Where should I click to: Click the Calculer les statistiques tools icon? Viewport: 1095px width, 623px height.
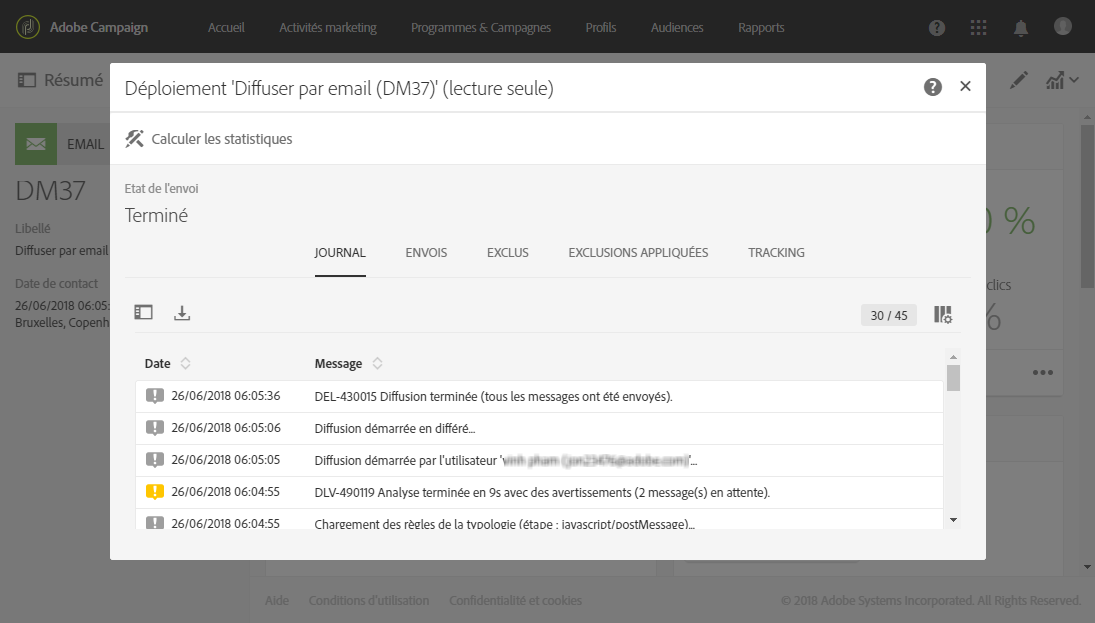(x=134, y=138)
